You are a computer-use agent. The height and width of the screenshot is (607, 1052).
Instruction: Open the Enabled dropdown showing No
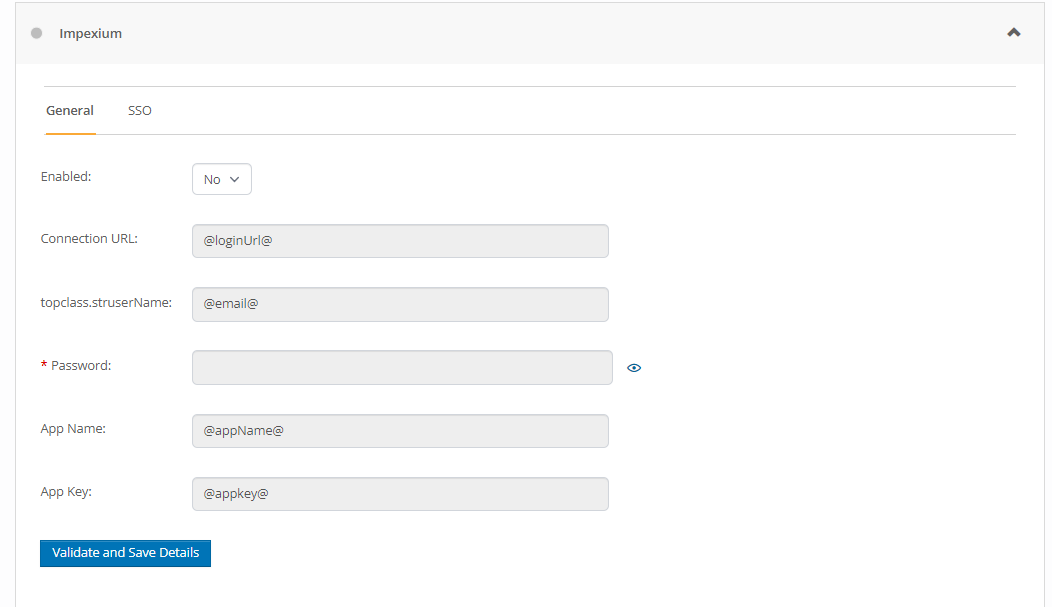click(x=222, y=179)
